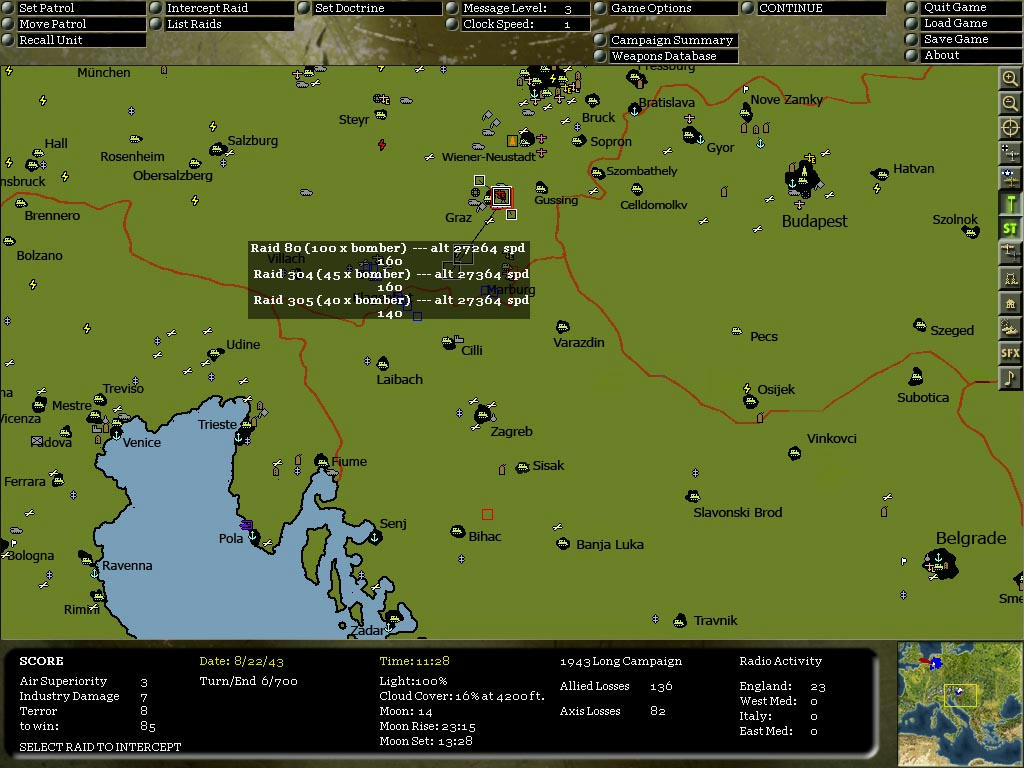Click the Belgrade city cluster icon
This screenshot has height=768, width=1024.
pos(940,563)
